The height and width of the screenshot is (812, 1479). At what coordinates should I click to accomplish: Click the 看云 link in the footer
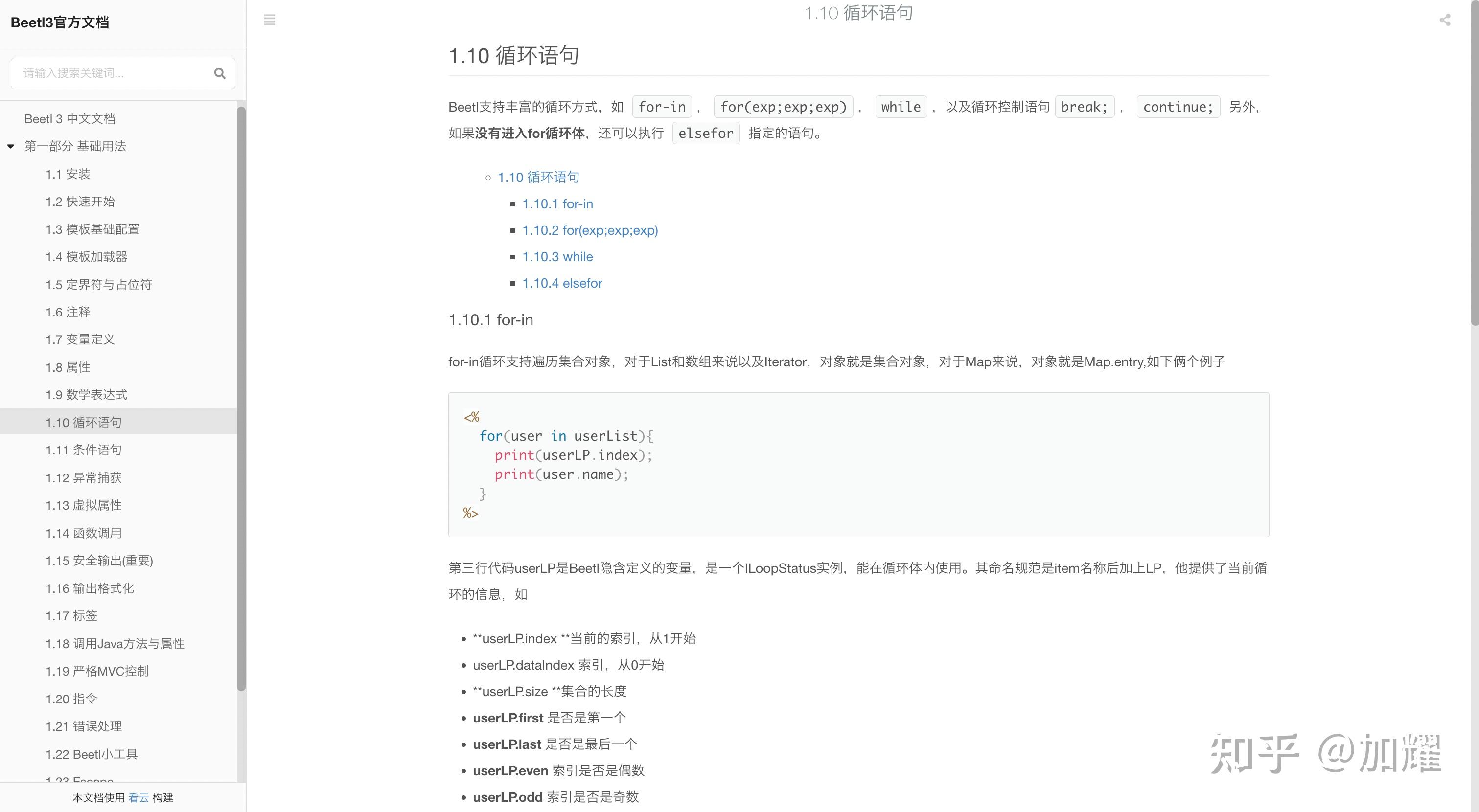[x=139, y=798]
